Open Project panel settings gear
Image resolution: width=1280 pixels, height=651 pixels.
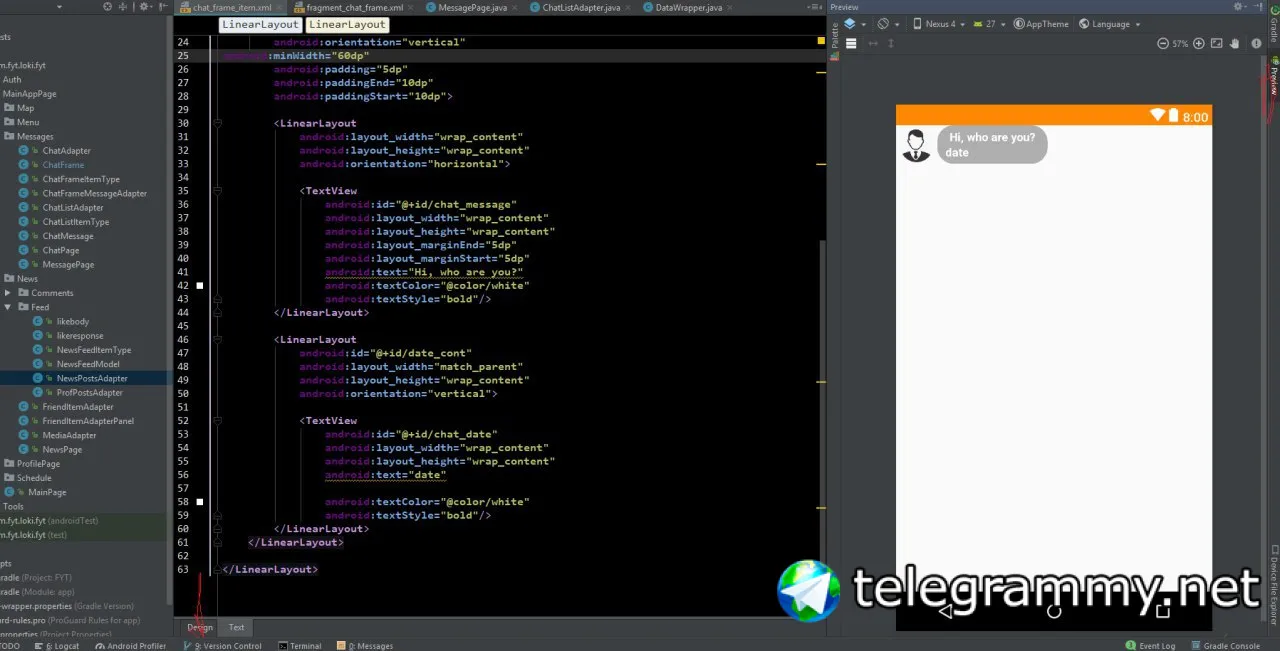pyautogui.click(x=143, y=7)
